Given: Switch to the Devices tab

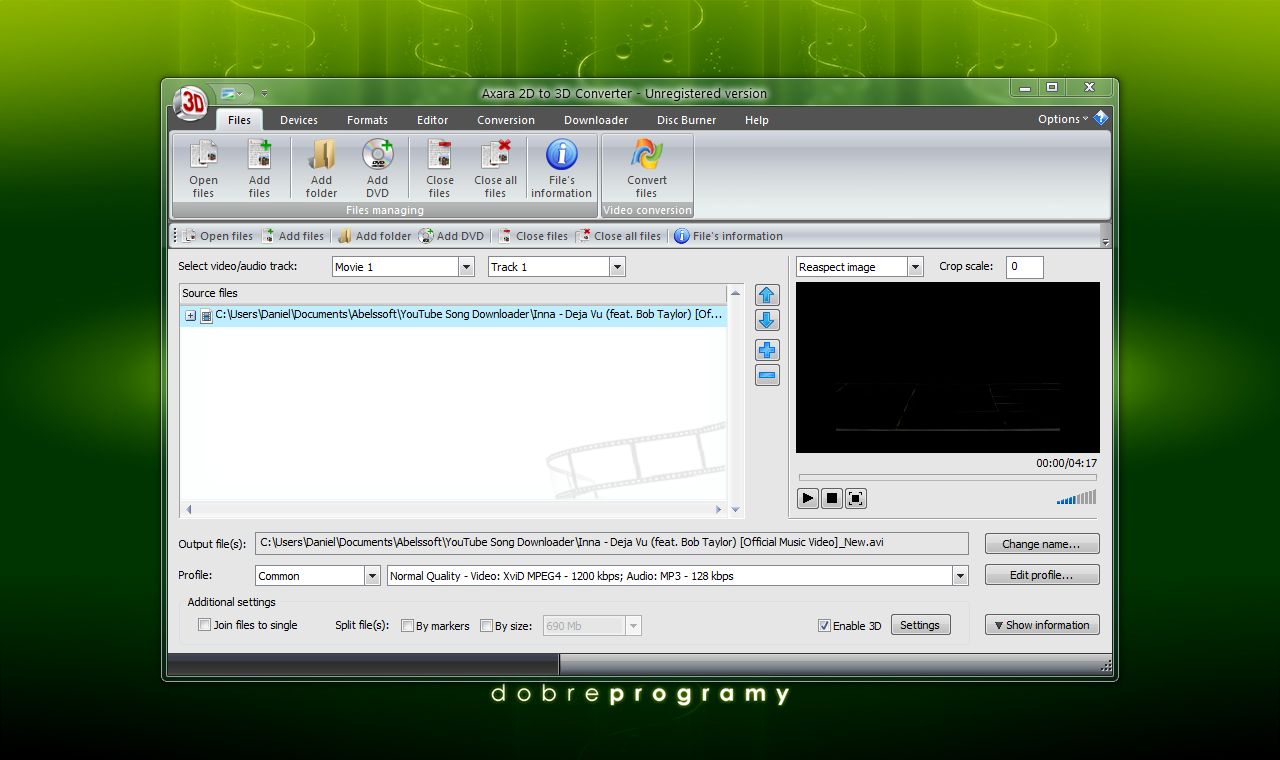Looking at the screenshot, I should (x=299, y=120).
